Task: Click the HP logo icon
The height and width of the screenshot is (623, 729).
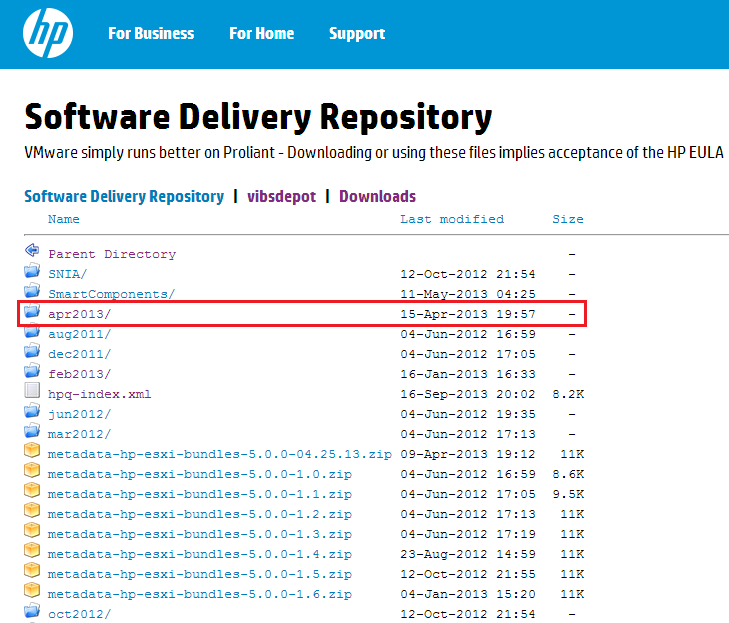Action: click(x=45, y=33)
